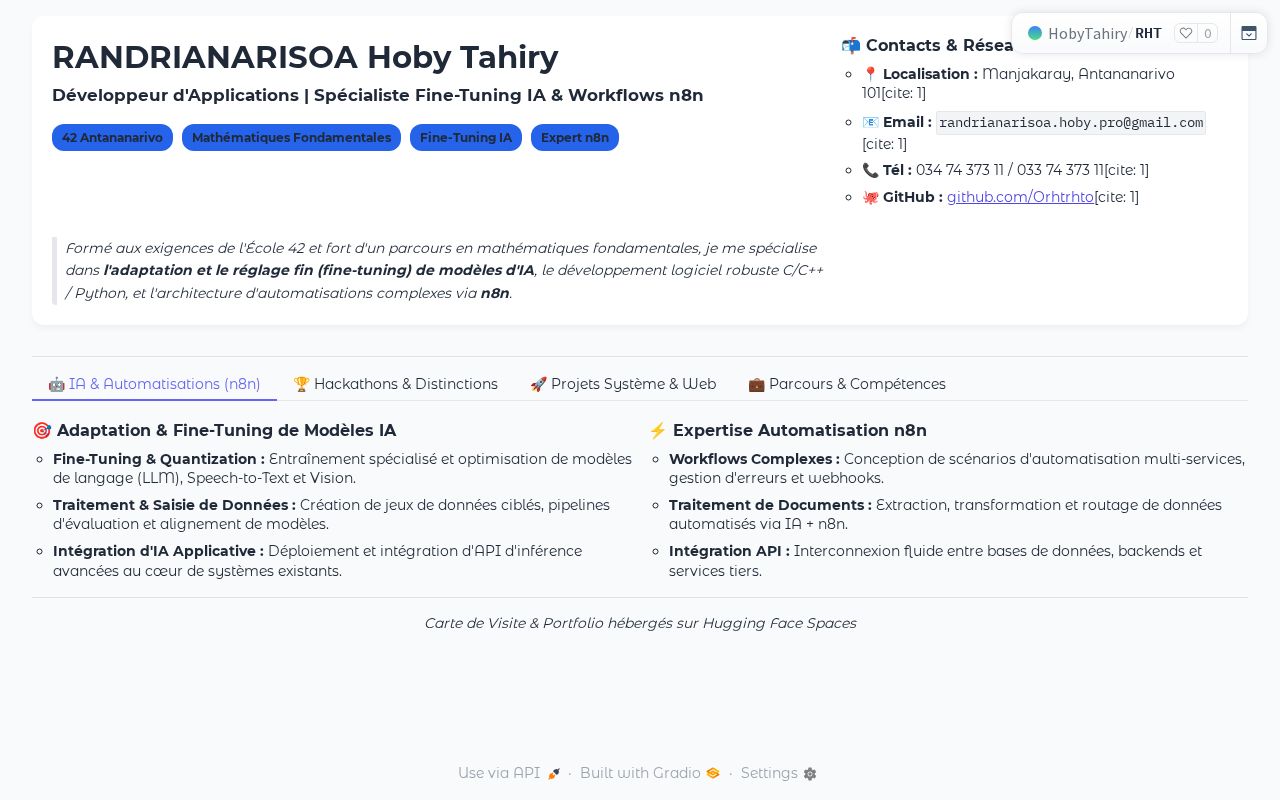Image resolution: width=1280 pixels, height=800 pixels.
Task: Select the Parcours & Compétences tab
Action: click(x=847, y=384)
